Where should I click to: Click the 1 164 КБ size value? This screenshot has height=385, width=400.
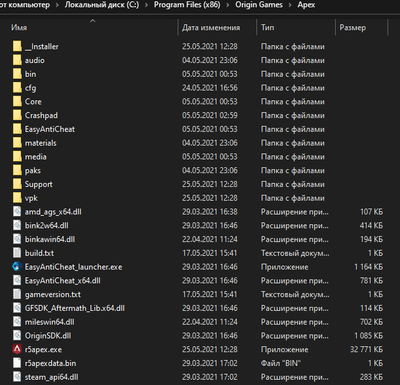coord(369,267)
